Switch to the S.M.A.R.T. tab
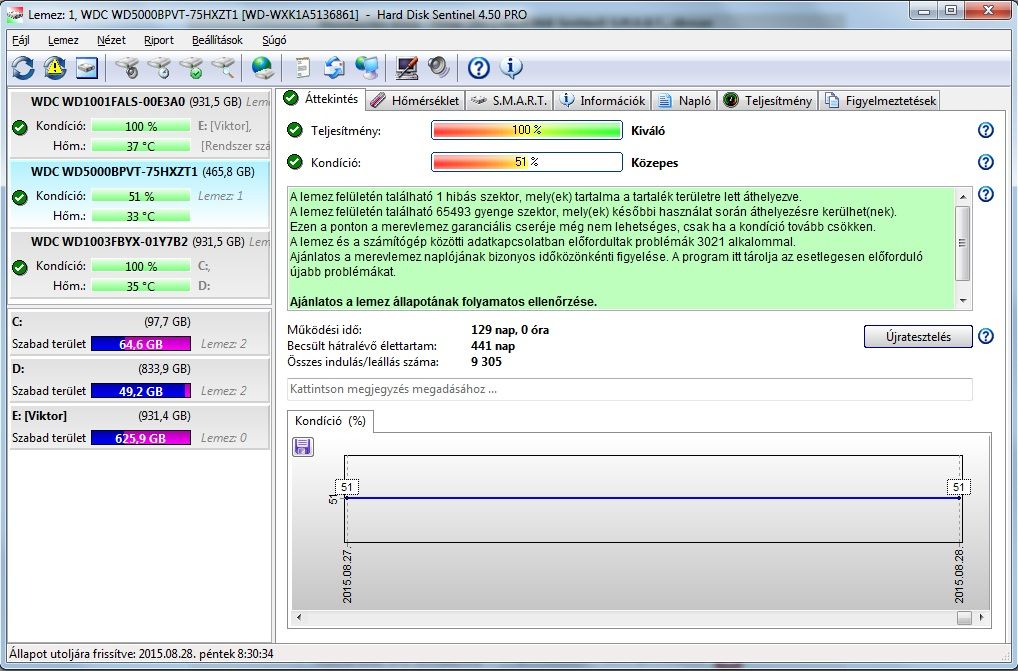1018x671 pixels. pyautogui.click(x=510, y=101)
